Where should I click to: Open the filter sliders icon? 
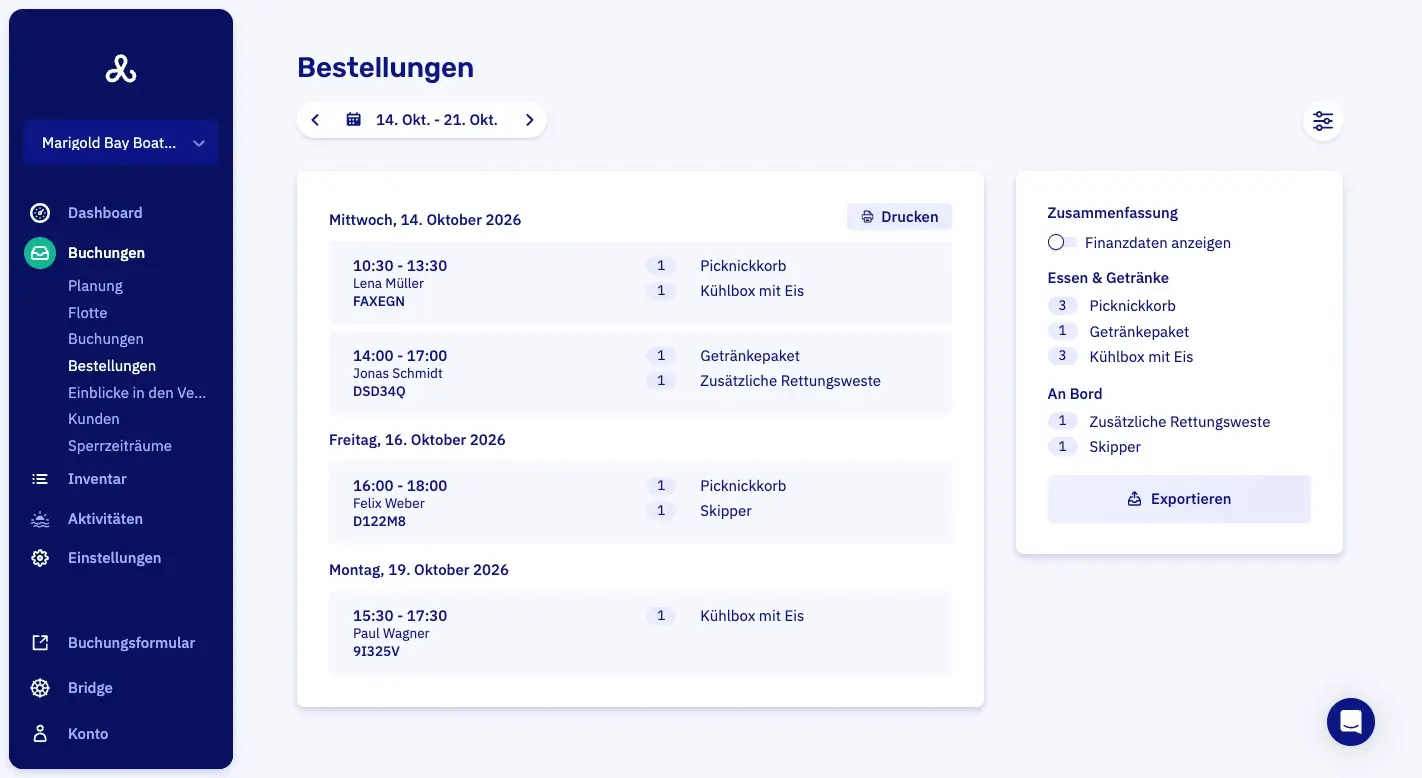tap(1323, 121)
